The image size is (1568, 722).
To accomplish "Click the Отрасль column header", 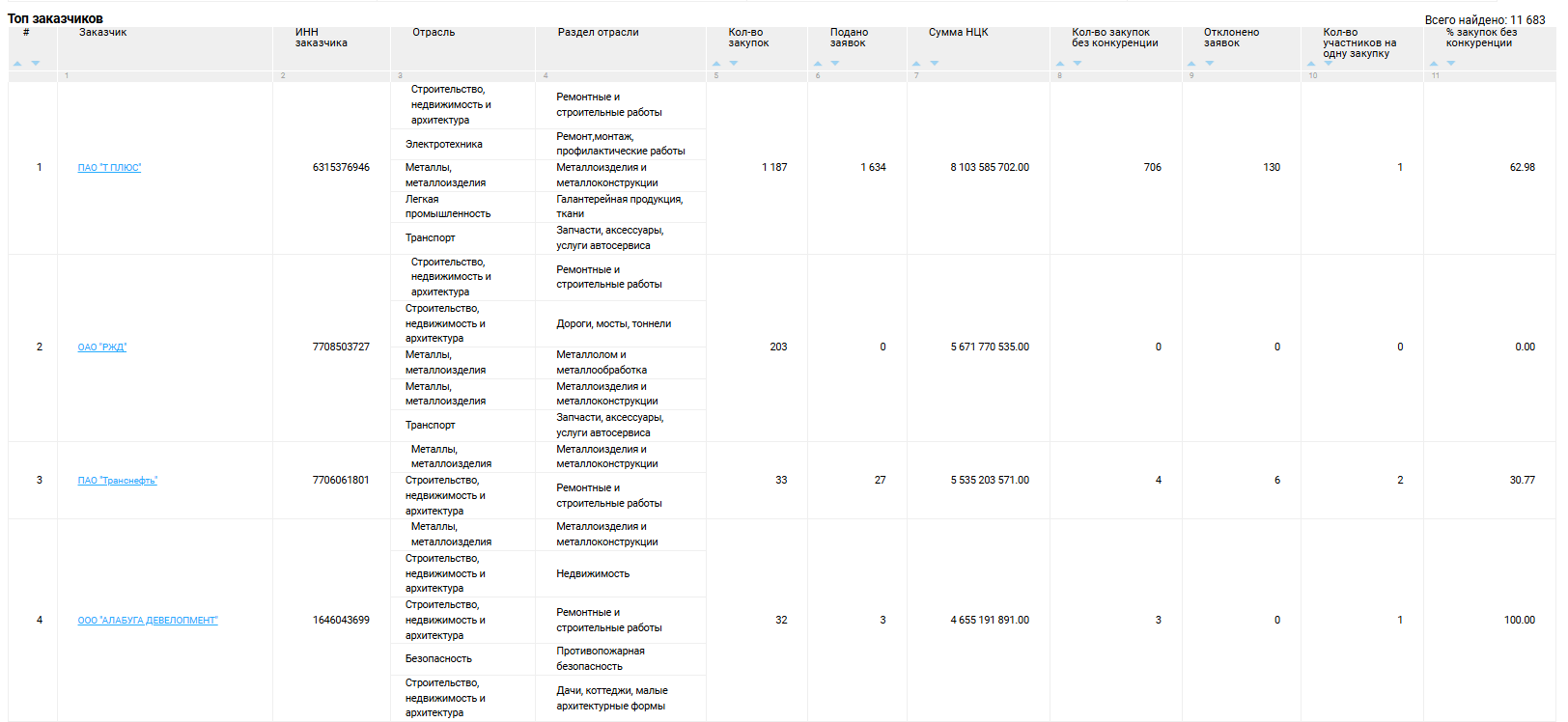I will pos(434,33).
